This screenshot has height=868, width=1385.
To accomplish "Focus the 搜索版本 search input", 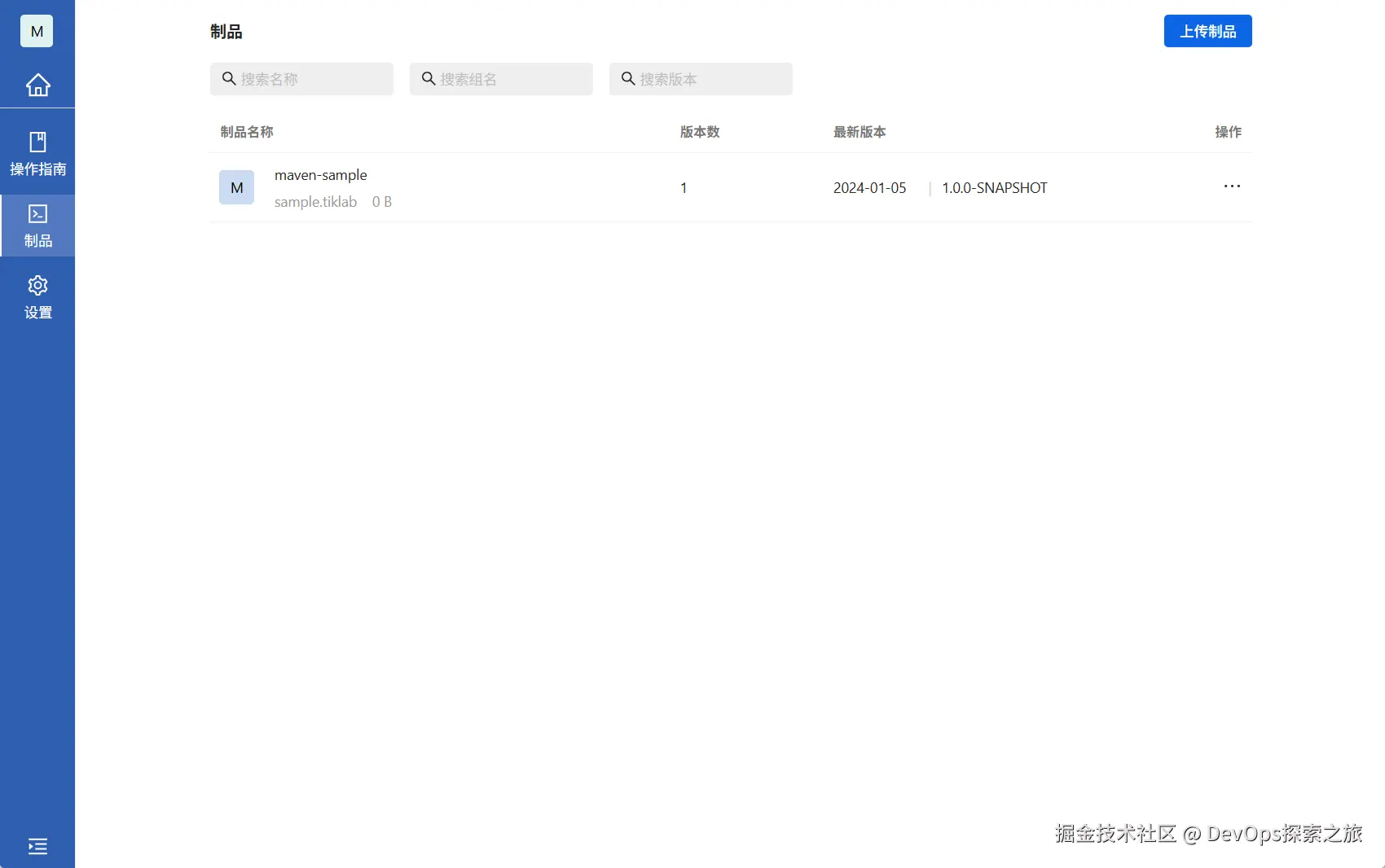I will click(701, 79).
